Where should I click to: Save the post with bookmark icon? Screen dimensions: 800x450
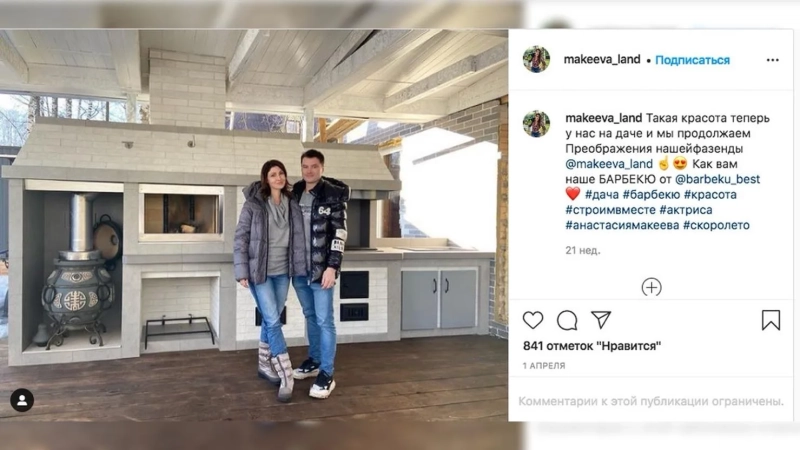click(x=770, y=320)
